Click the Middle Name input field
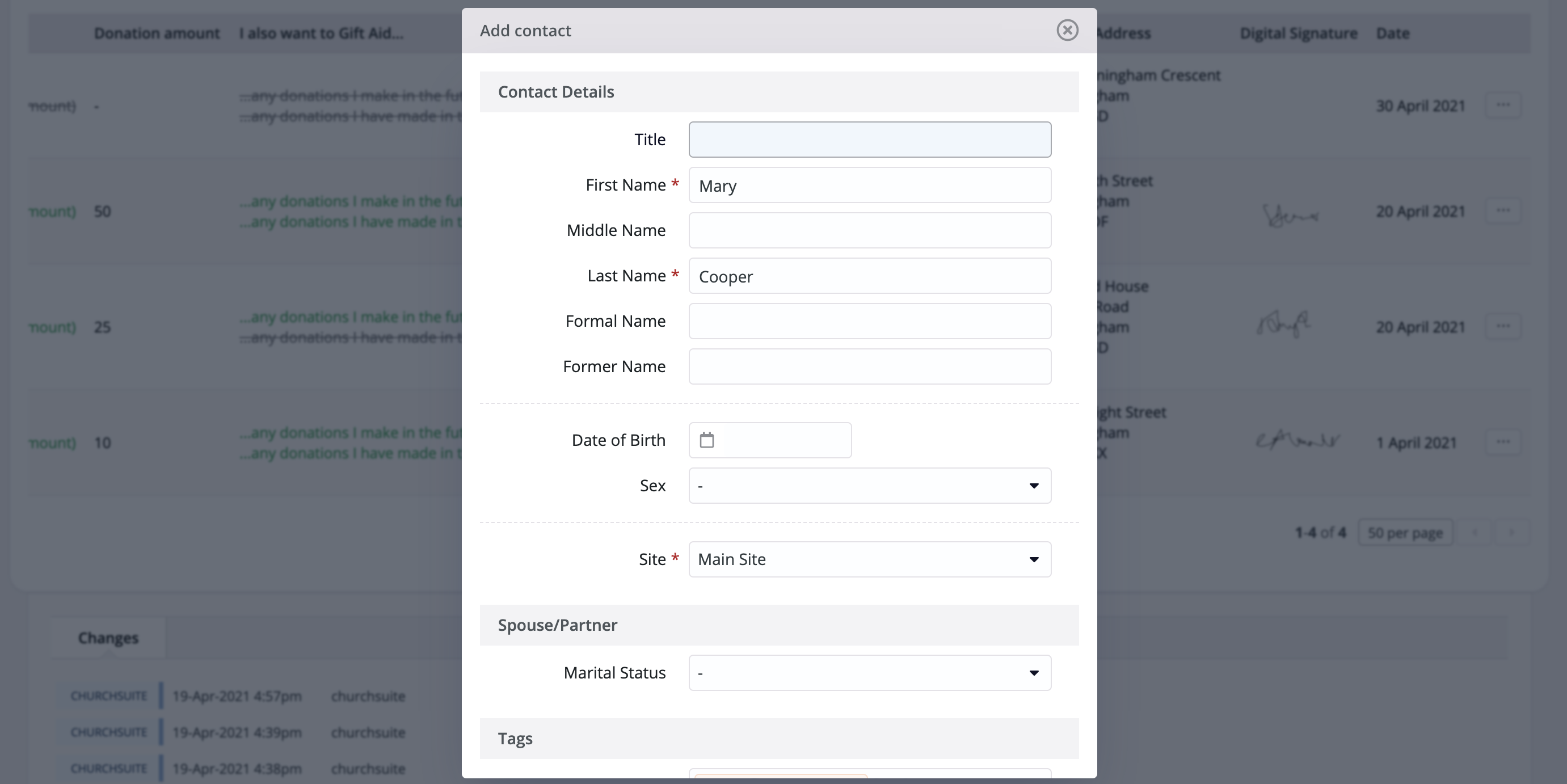This screenshot has width=1567, height=784. point(869,230)
